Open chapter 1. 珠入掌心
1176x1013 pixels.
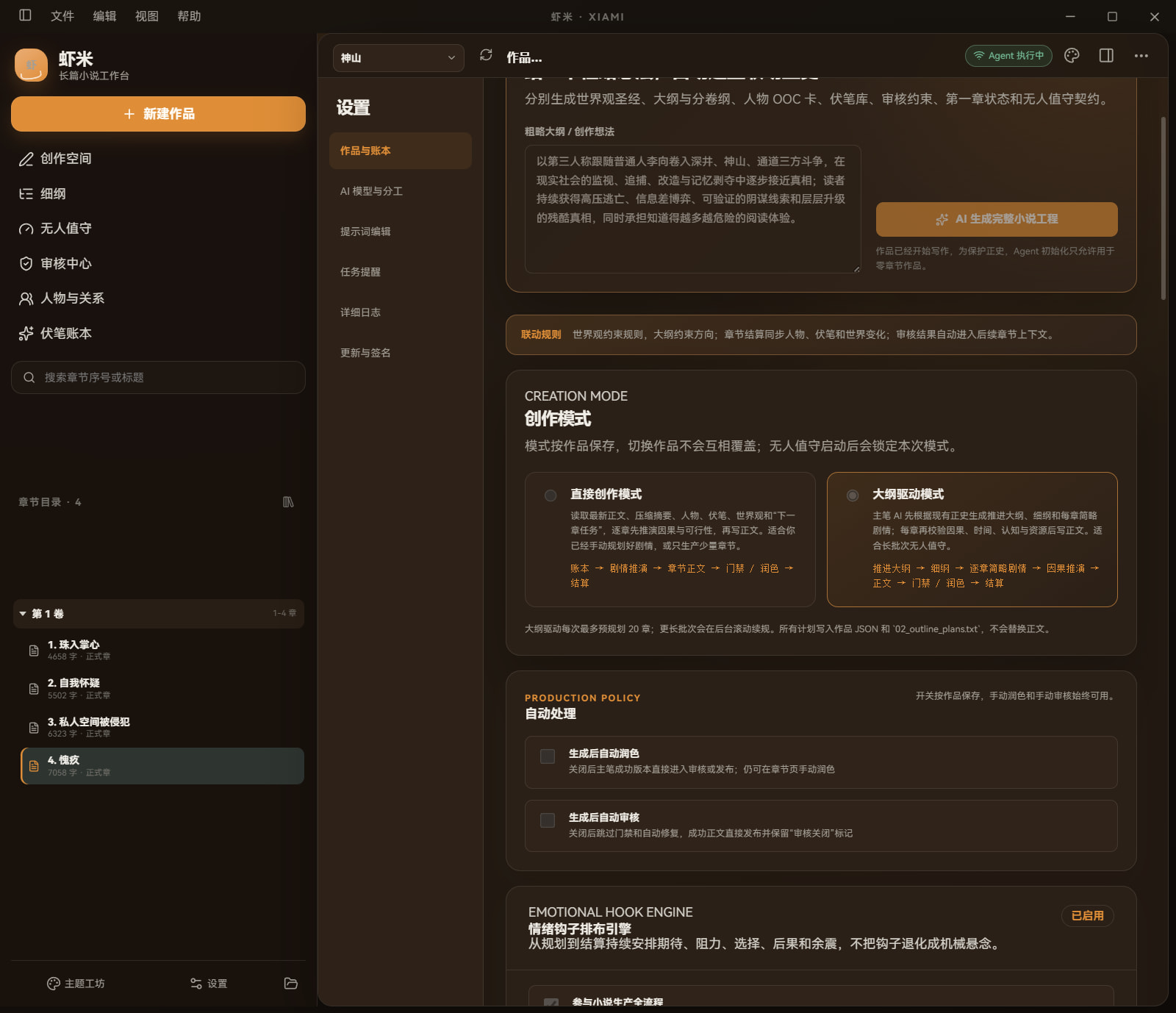click(162, 651)
